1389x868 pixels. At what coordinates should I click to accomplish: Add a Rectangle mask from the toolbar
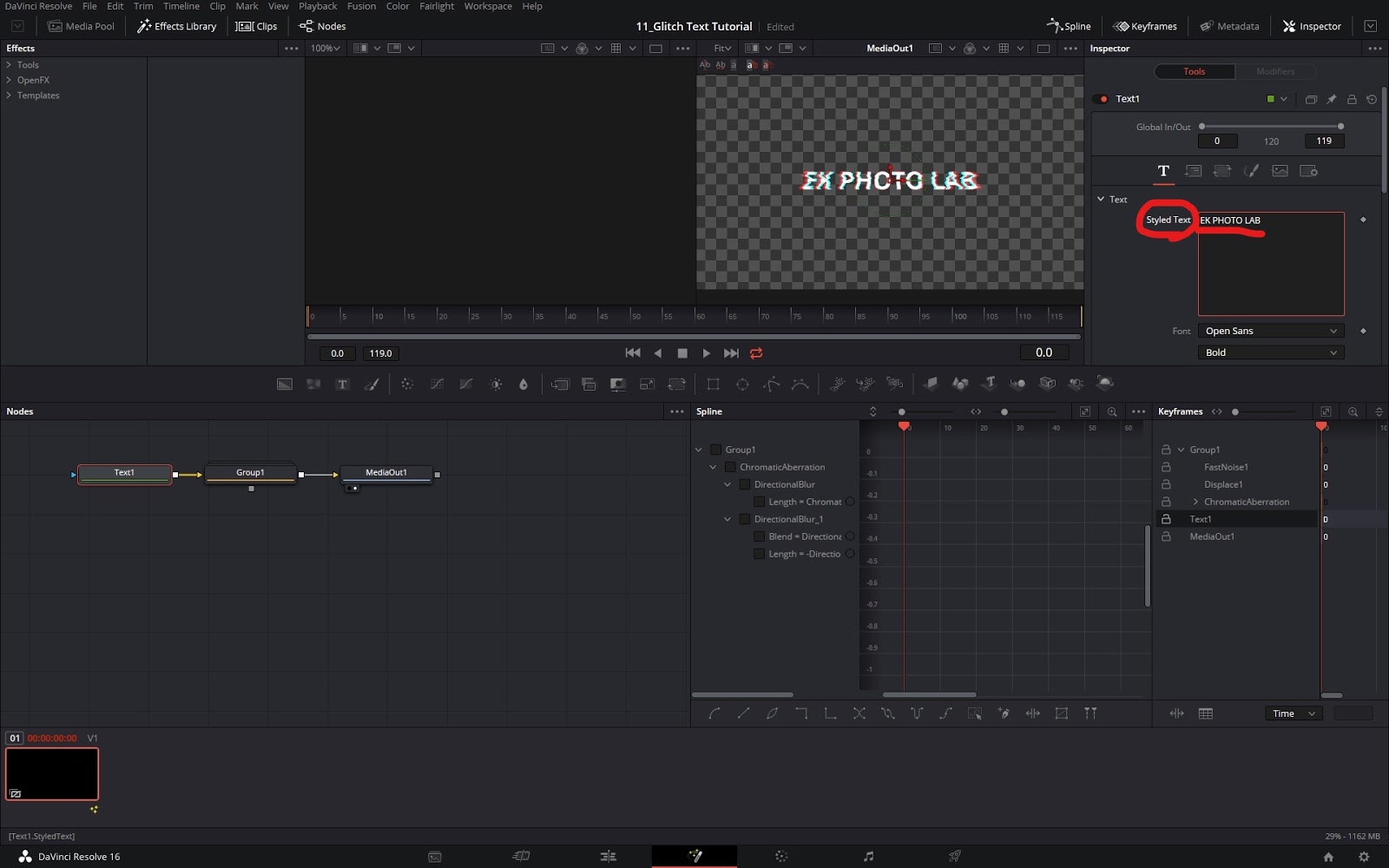point(713,384)
